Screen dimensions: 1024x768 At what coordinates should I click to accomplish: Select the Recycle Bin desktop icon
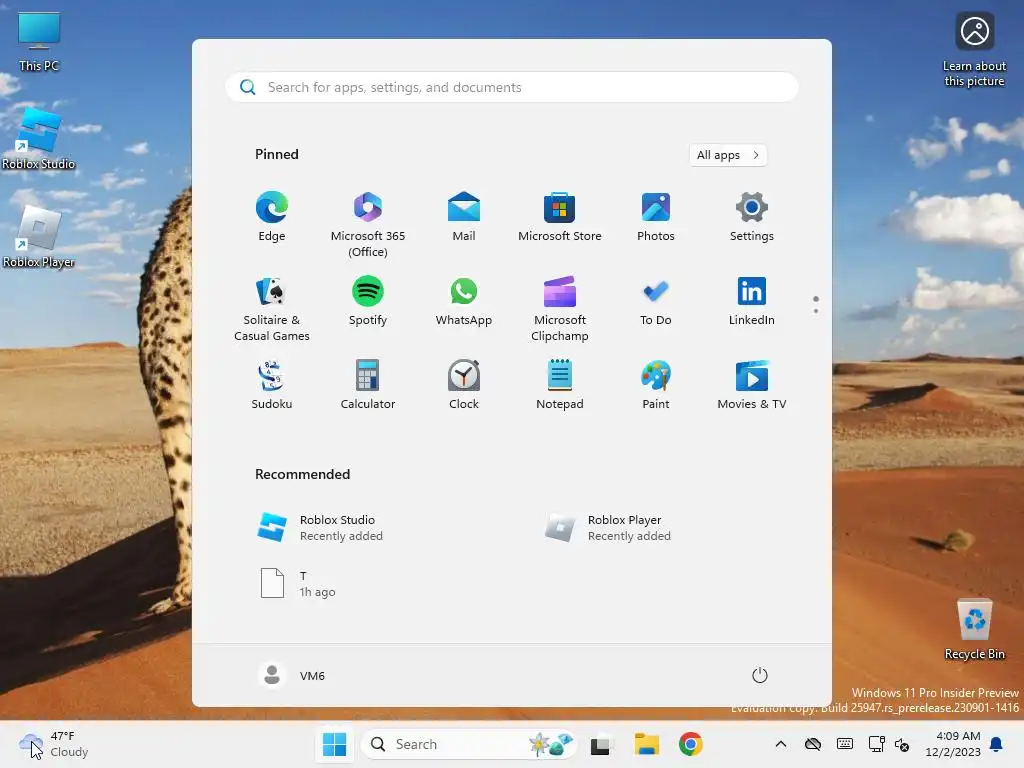(x=974, y=629)
